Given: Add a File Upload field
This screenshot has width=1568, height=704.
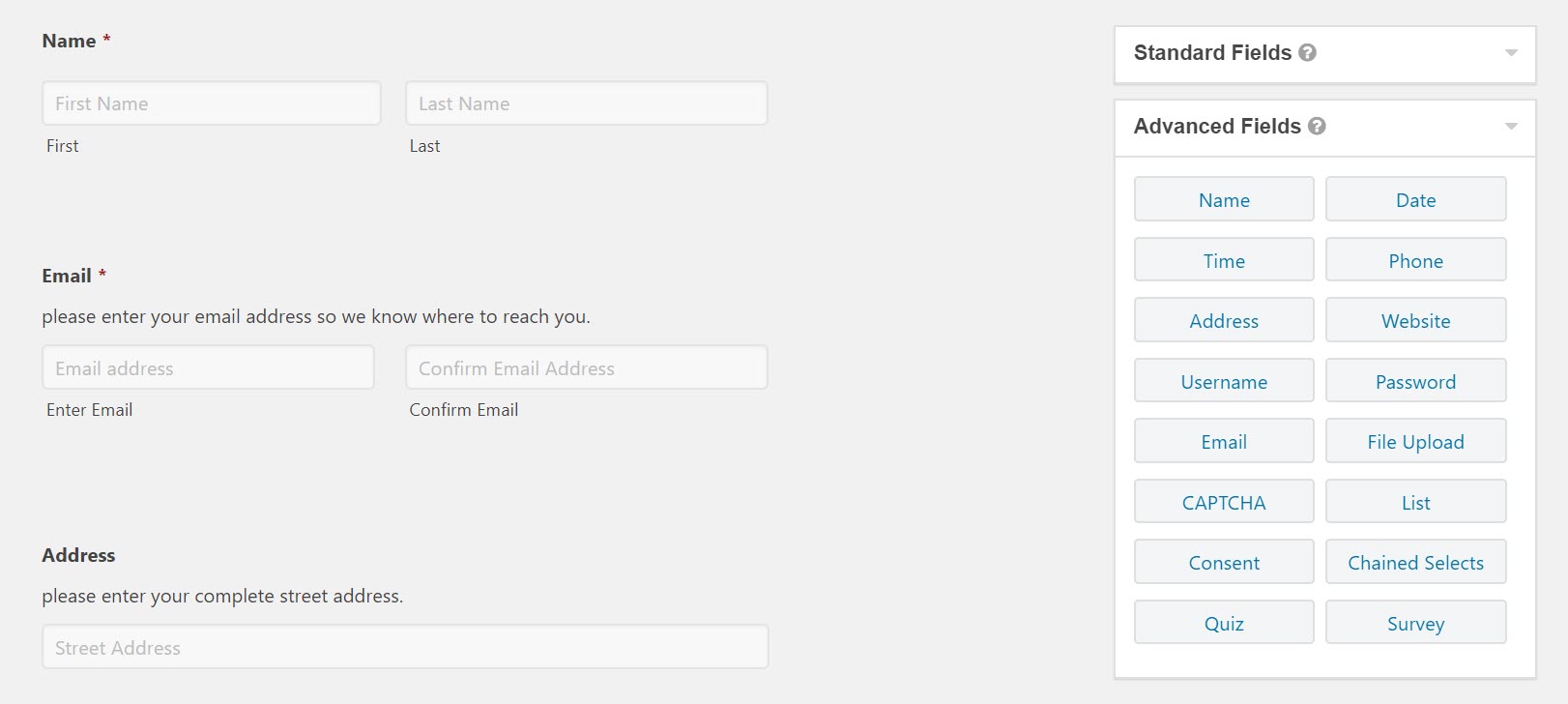Looking at the screenshot, I should (x=1415, y=441).
